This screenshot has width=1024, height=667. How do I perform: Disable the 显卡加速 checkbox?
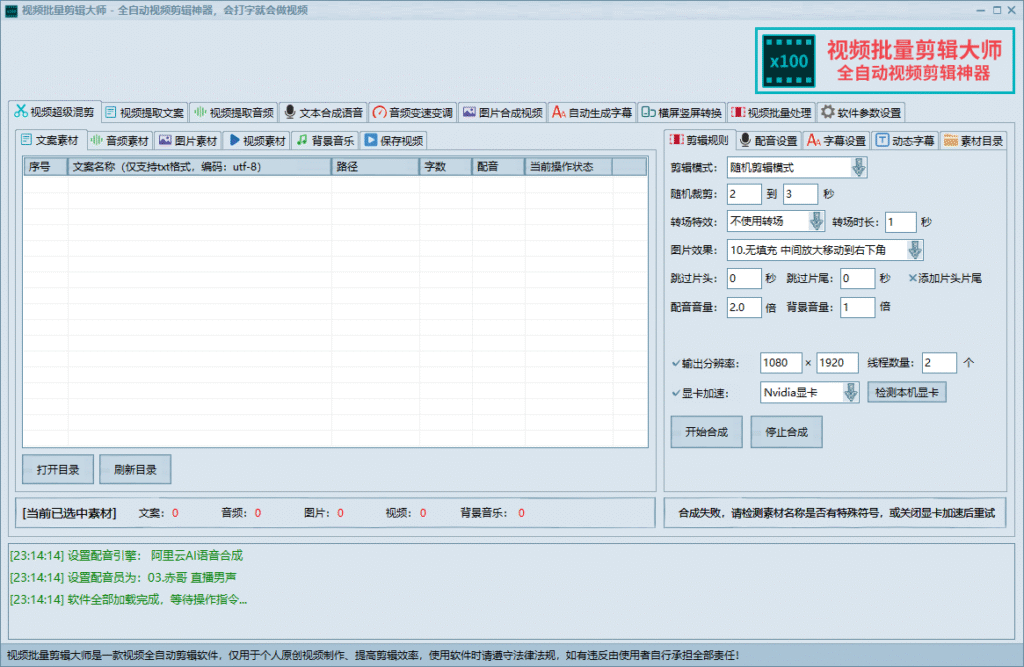[x=676, y=393]
